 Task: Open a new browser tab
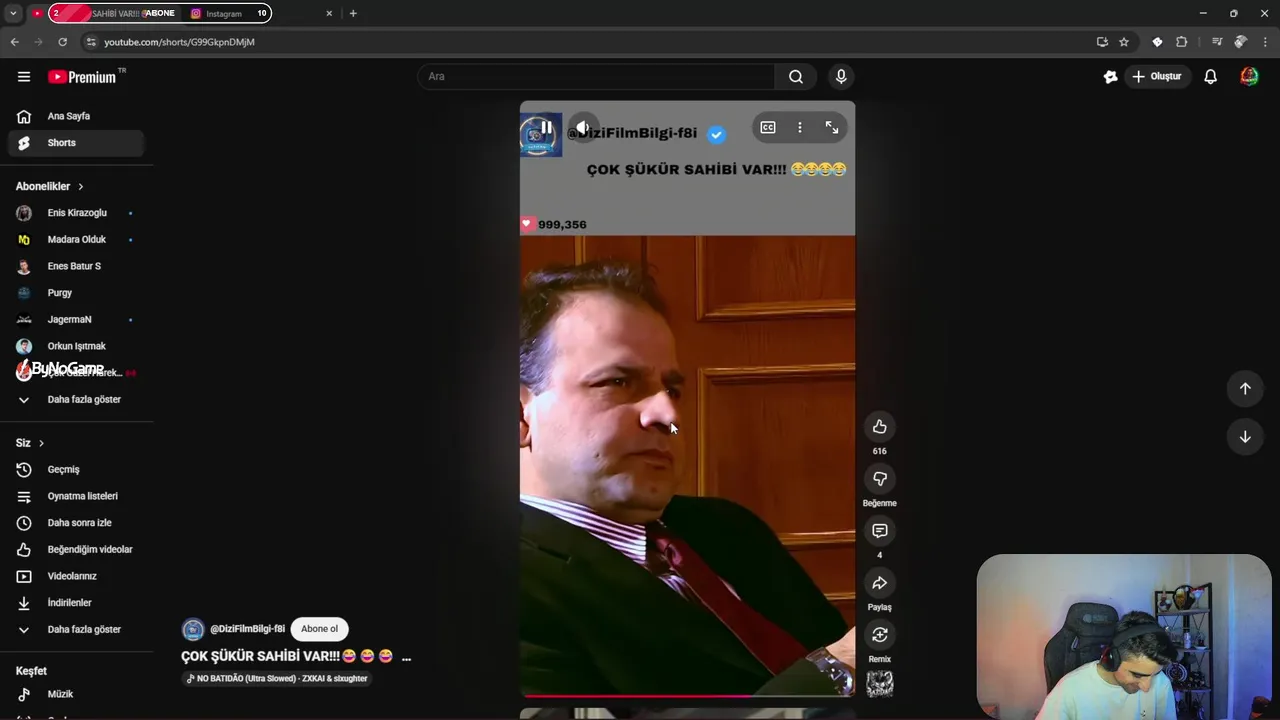coord(353,13)
